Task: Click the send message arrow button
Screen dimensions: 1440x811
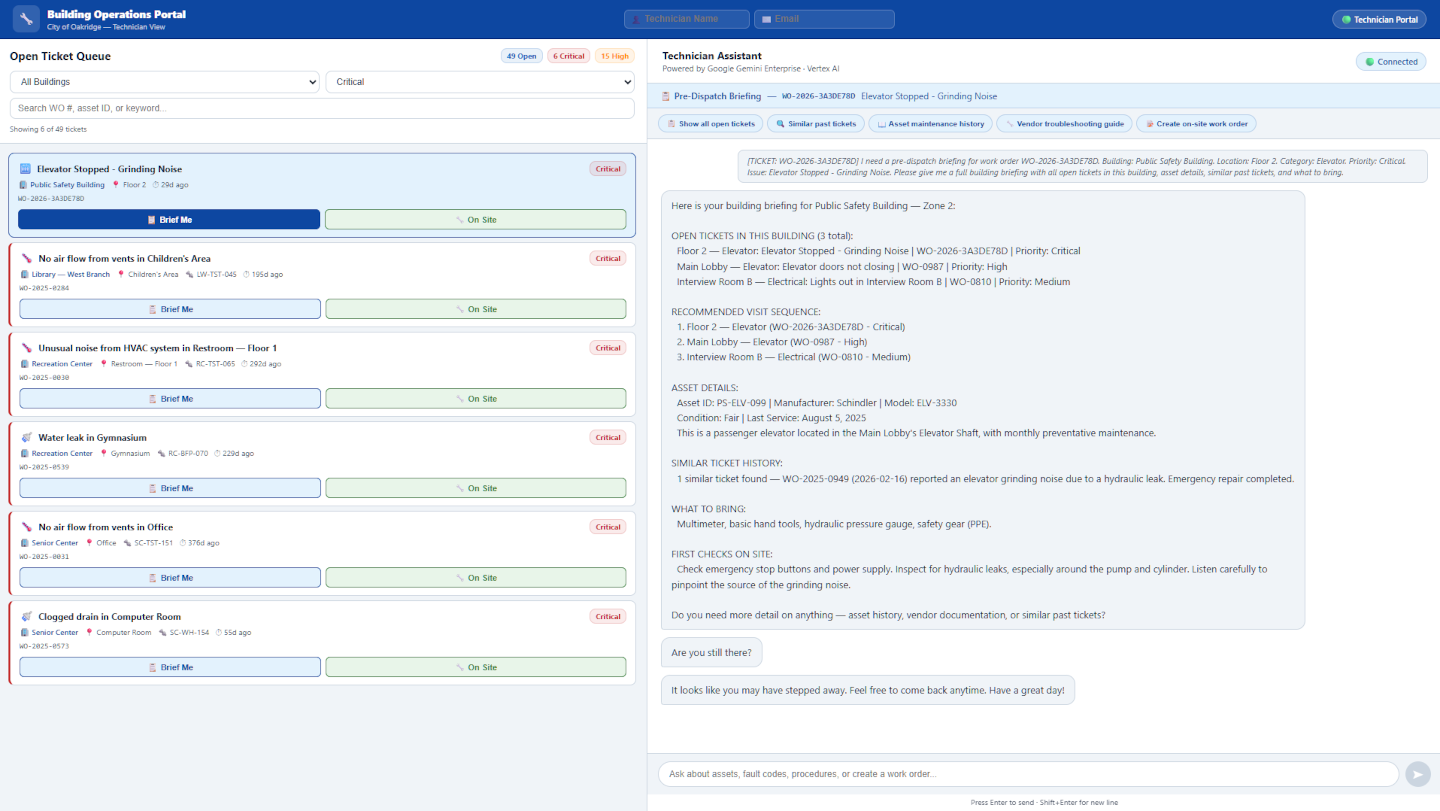Action: (x=1418, y=774)
